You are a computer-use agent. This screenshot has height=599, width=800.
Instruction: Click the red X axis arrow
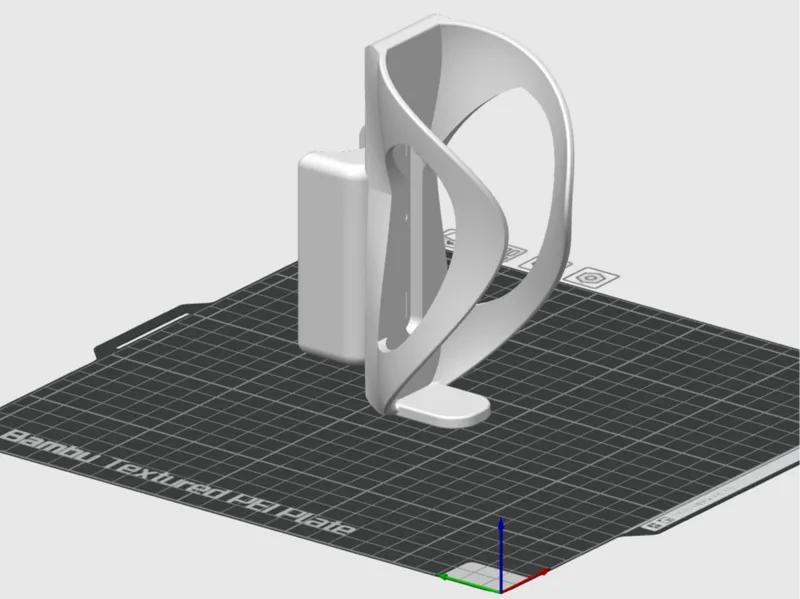pos(526,581)
